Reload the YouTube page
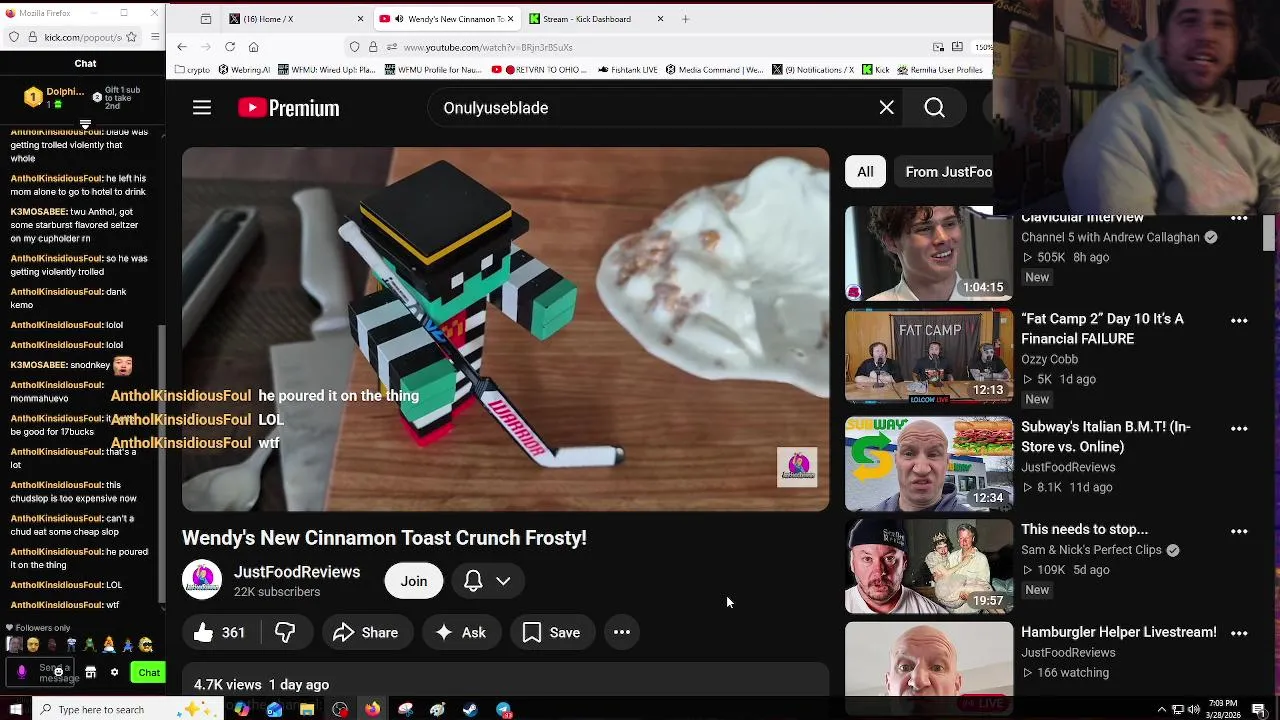 (230, 47)
